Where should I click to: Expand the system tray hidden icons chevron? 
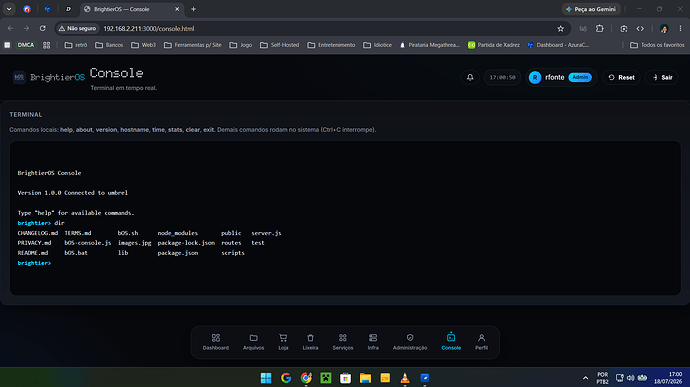[585, 378]
